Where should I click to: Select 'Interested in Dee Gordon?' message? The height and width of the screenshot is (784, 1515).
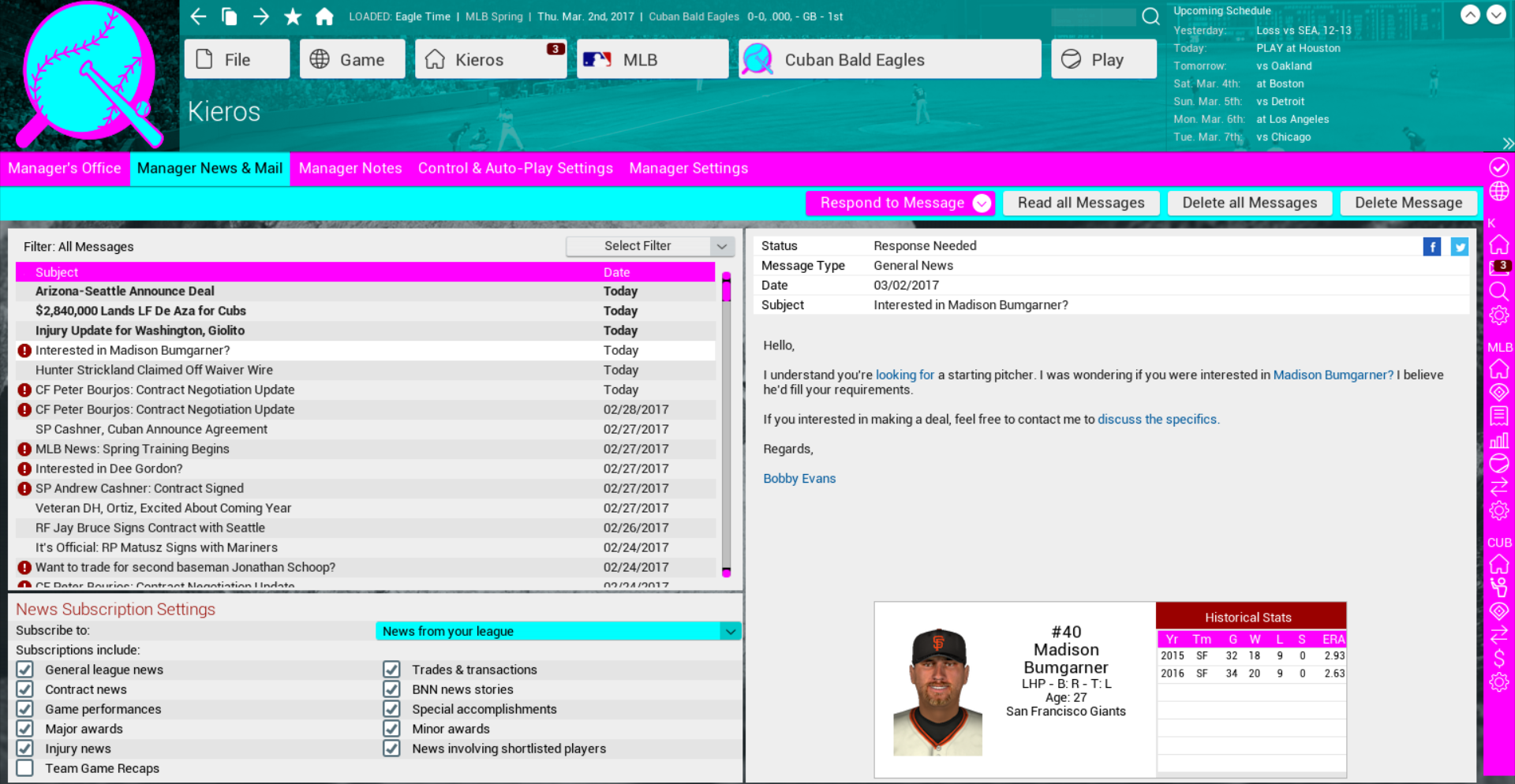(366, 469)
